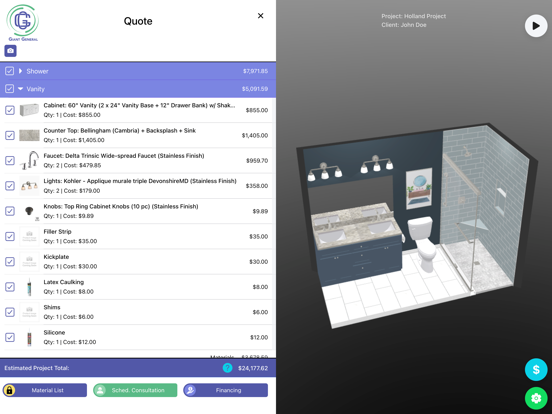The image size is (552, 414).
Task: Click the cabinet knob thumbnail
Action: (x=29, y=211)
